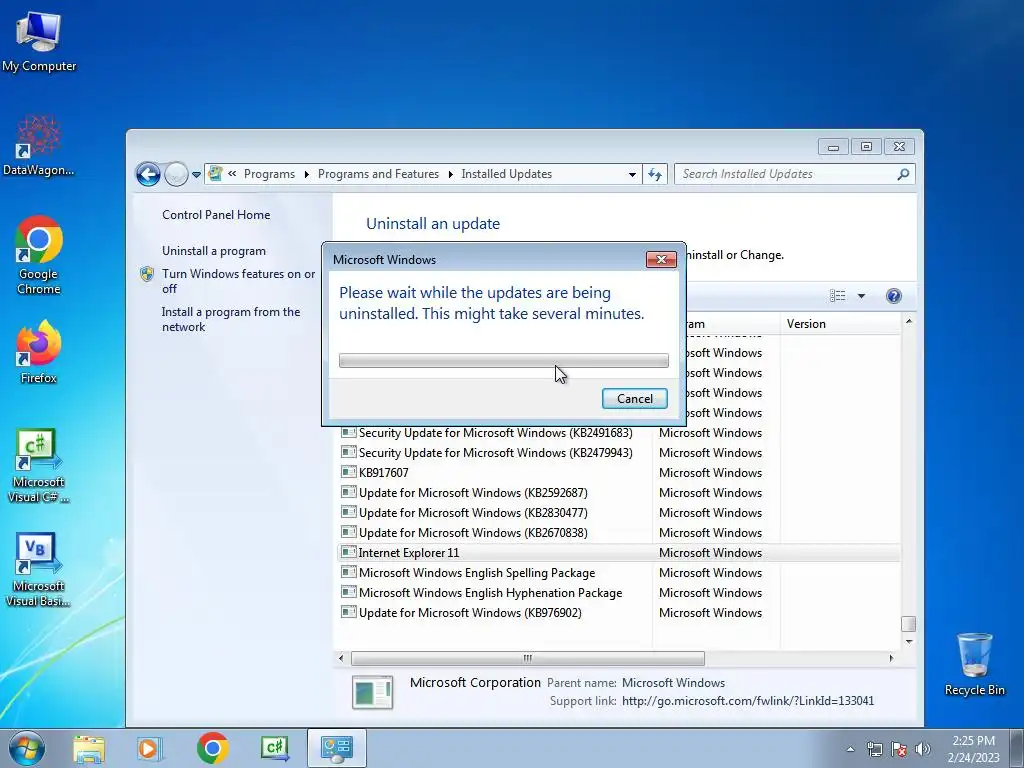Screen dimensions: 1024x768
Task: Open My Computer desktop icon
Action: coord(39,41)
